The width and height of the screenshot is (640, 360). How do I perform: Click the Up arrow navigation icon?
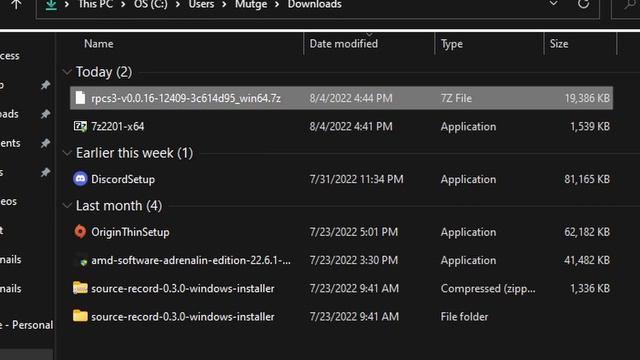(16, 4)
